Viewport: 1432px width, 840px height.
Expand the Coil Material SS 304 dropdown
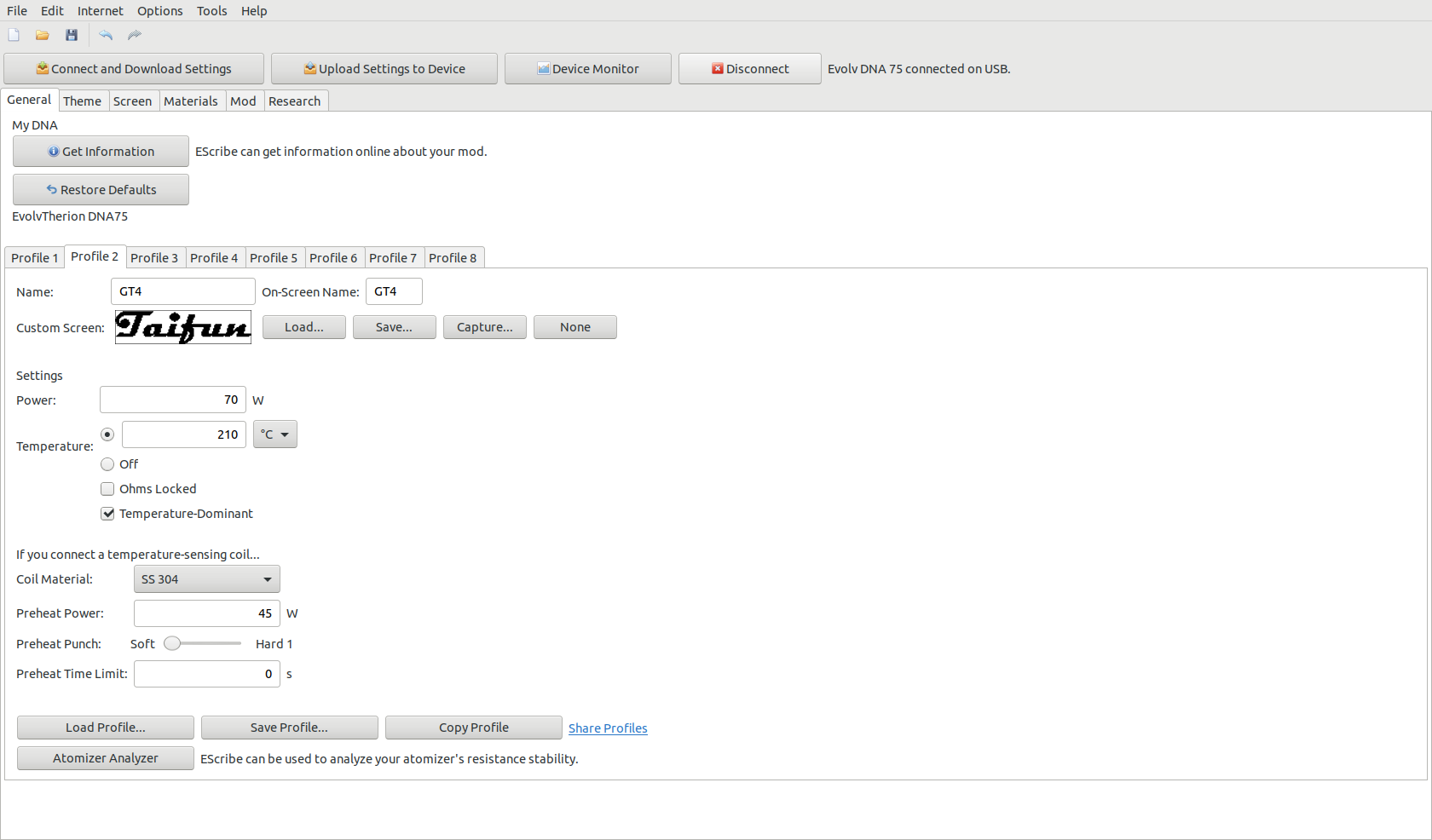tap(206, 579)
